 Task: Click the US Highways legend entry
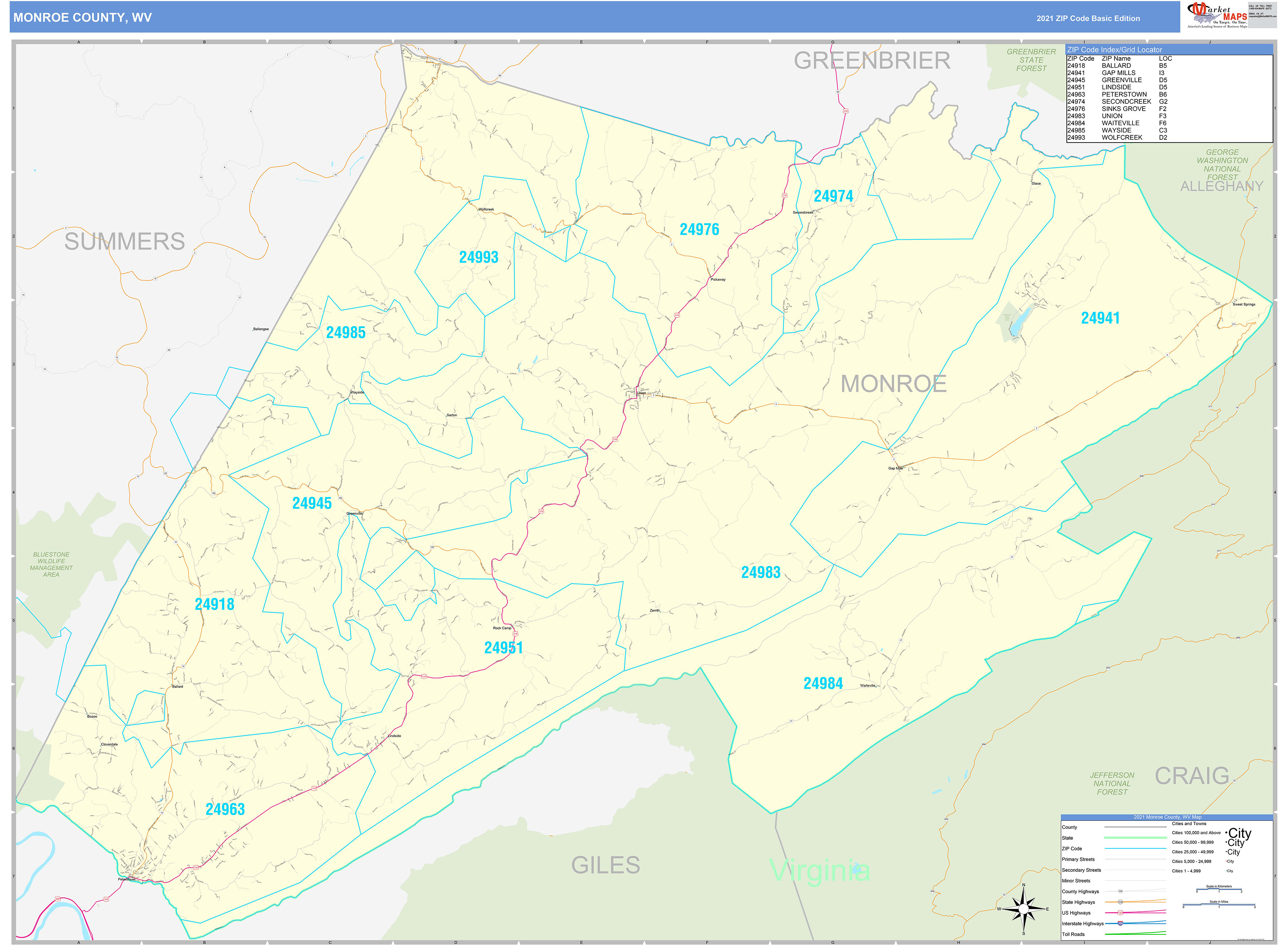1076,913
